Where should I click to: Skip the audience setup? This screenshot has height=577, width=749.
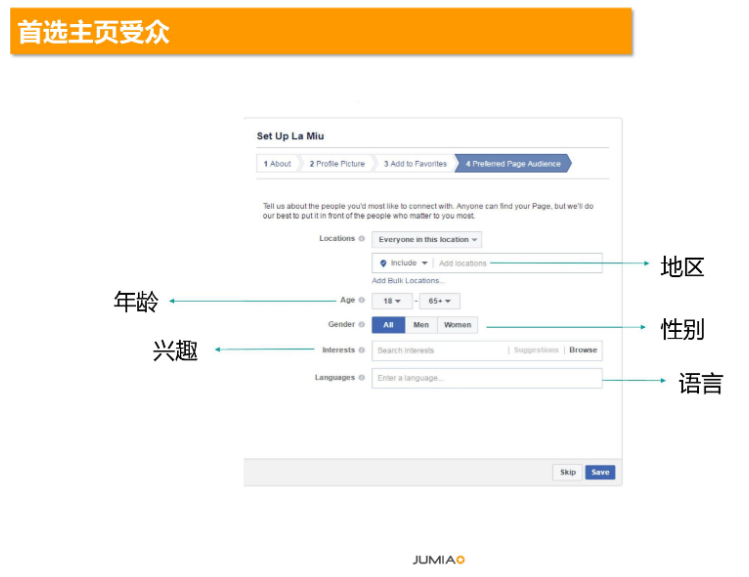coord(567,472)
